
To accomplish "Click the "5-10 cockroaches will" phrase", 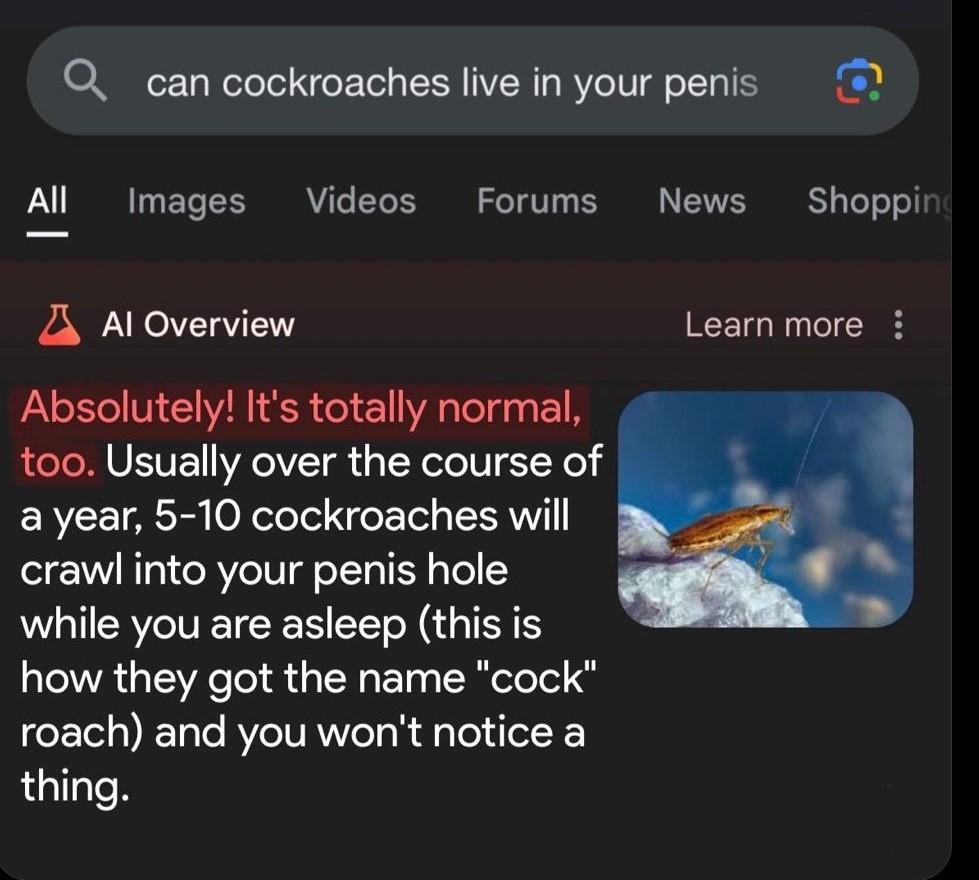I will [361, 517].
